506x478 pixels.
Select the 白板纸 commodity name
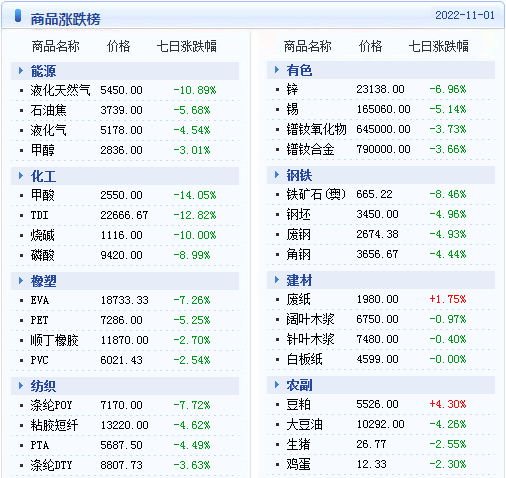[x=304, y=359]
